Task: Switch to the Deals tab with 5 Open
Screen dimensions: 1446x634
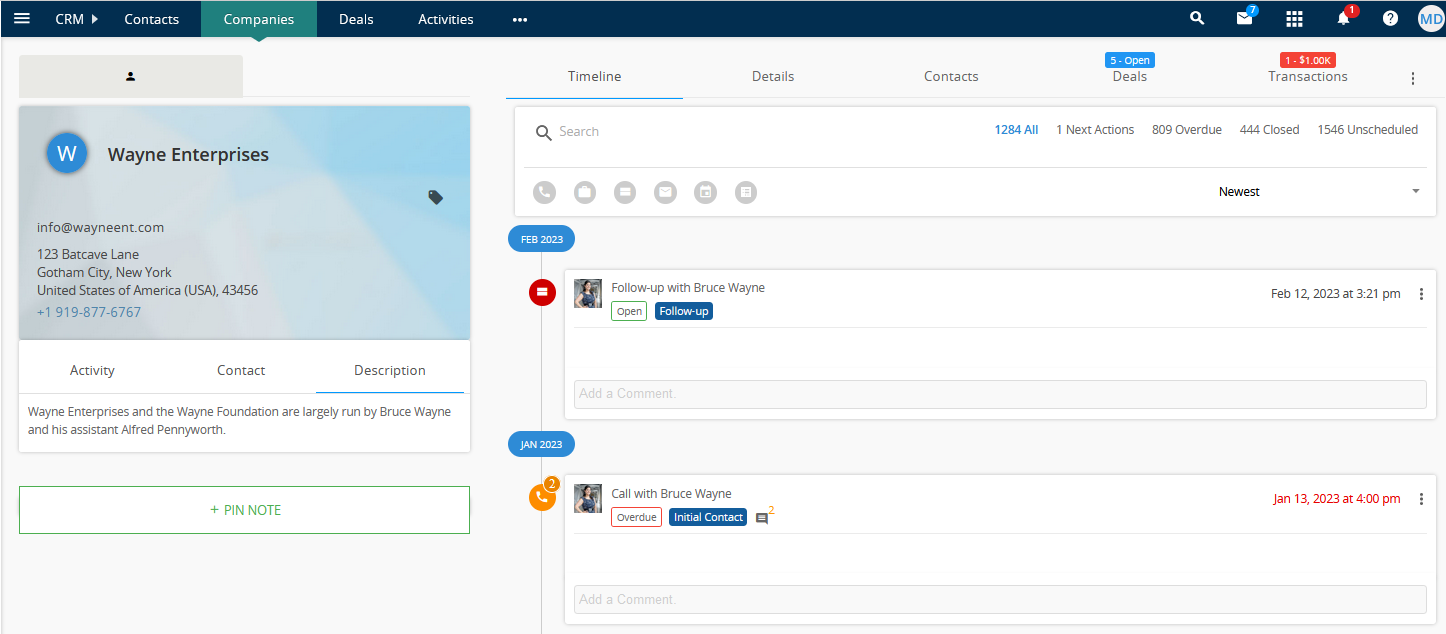Action: pyautogui.click(x=1130, y=77)
